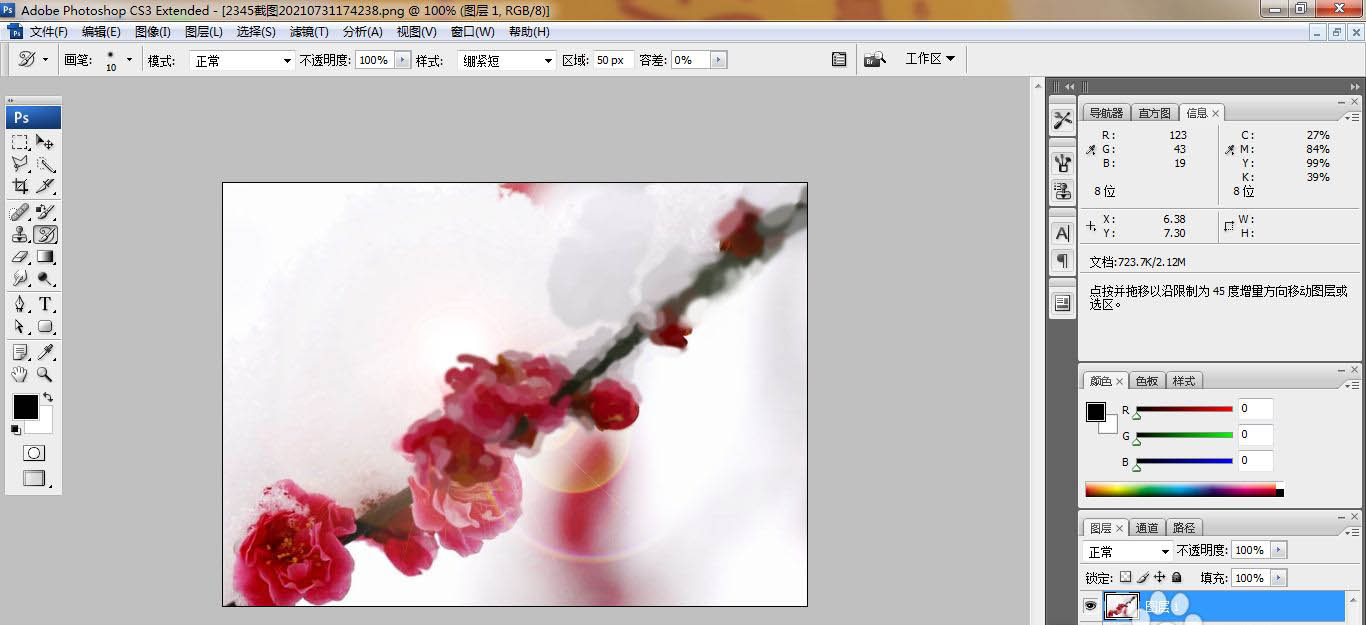Reset default foreground and background colors

pyautogui.click(x=15, y=430)
